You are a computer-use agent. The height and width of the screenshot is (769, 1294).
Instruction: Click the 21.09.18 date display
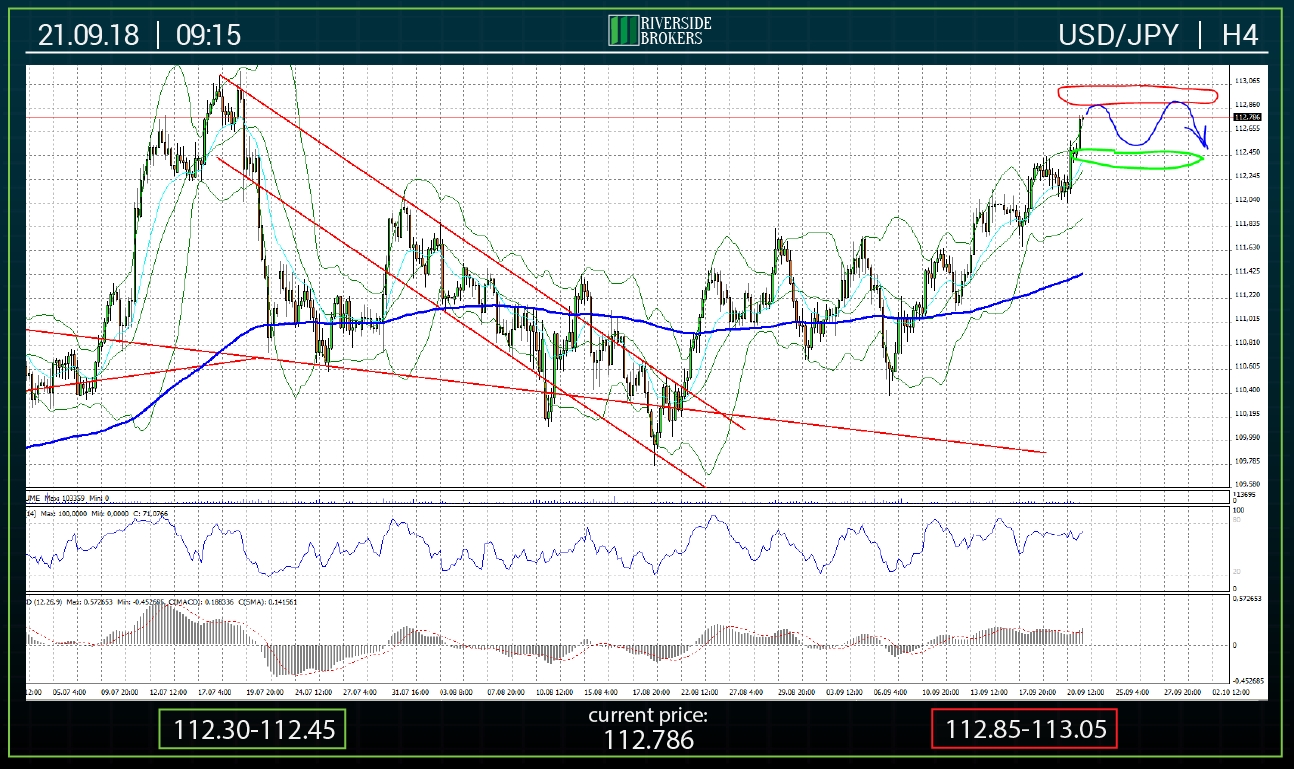tap(89, 34)
